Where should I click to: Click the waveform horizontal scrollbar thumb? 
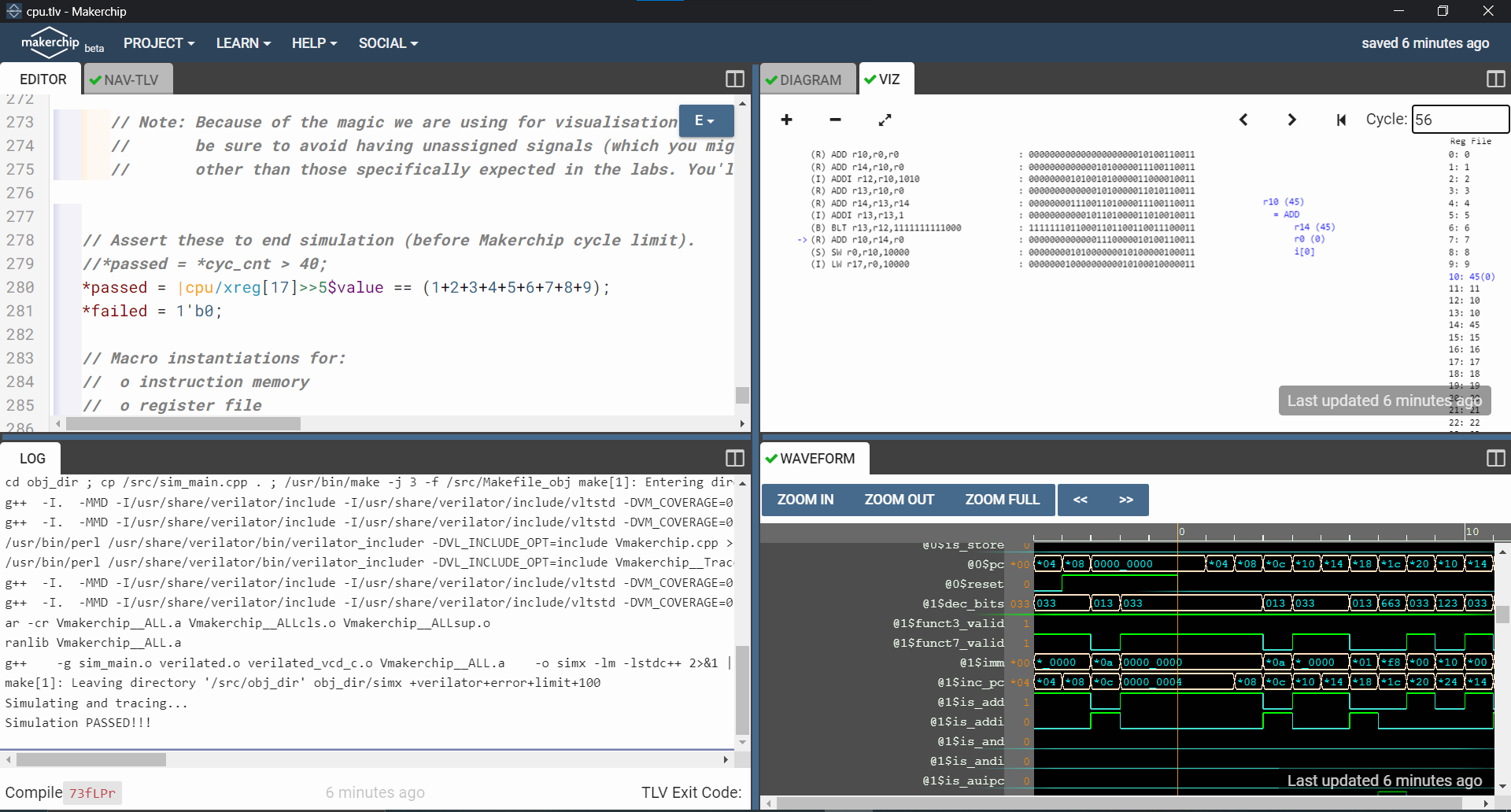coord(1118,803)
